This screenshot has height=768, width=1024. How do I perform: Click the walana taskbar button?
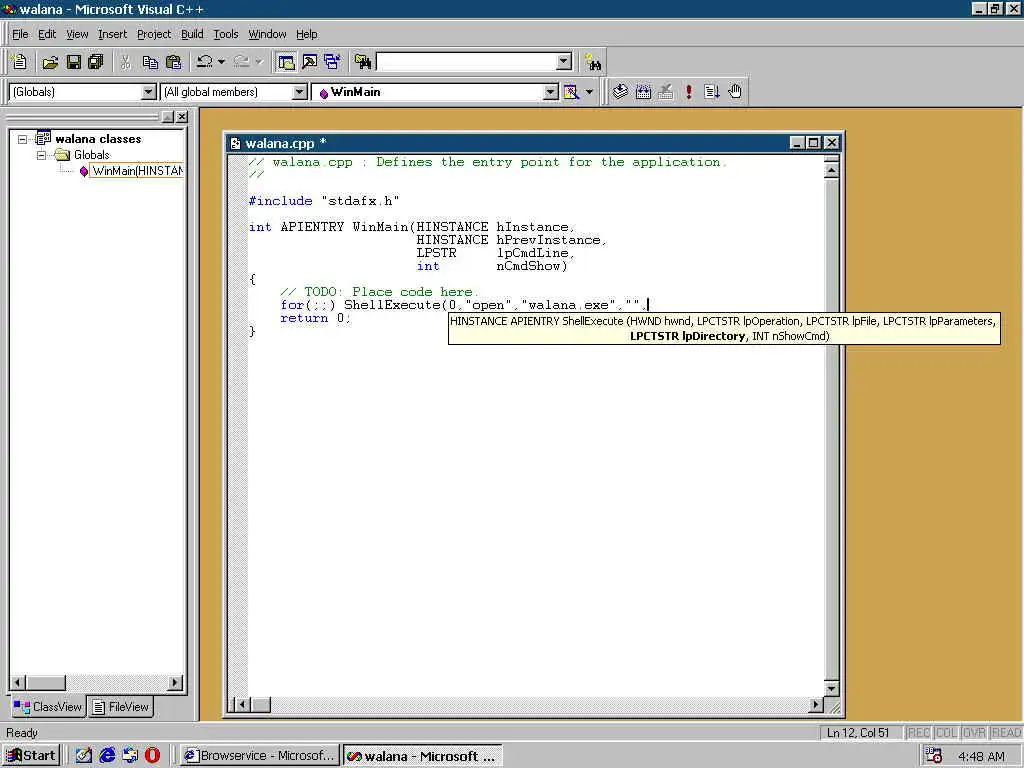click(x=423, y=756)
